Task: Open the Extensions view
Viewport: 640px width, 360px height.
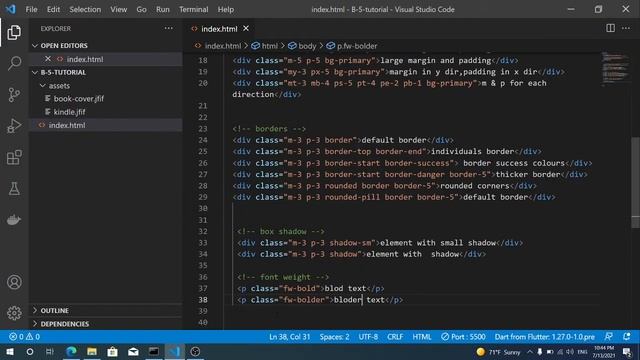Action: click(14, 157)
